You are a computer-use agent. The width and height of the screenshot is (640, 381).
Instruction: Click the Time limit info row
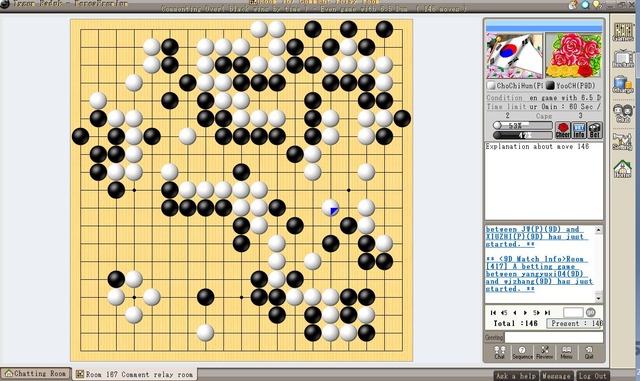544,107
